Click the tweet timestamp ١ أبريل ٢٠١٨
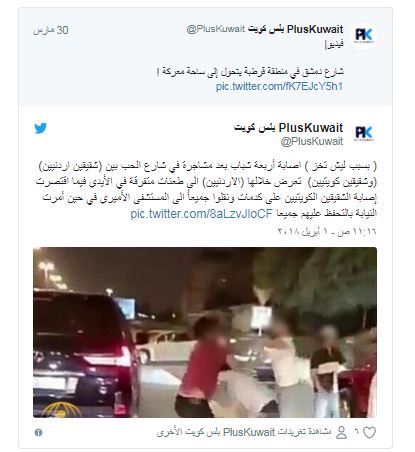 click(x=327, y=231)
